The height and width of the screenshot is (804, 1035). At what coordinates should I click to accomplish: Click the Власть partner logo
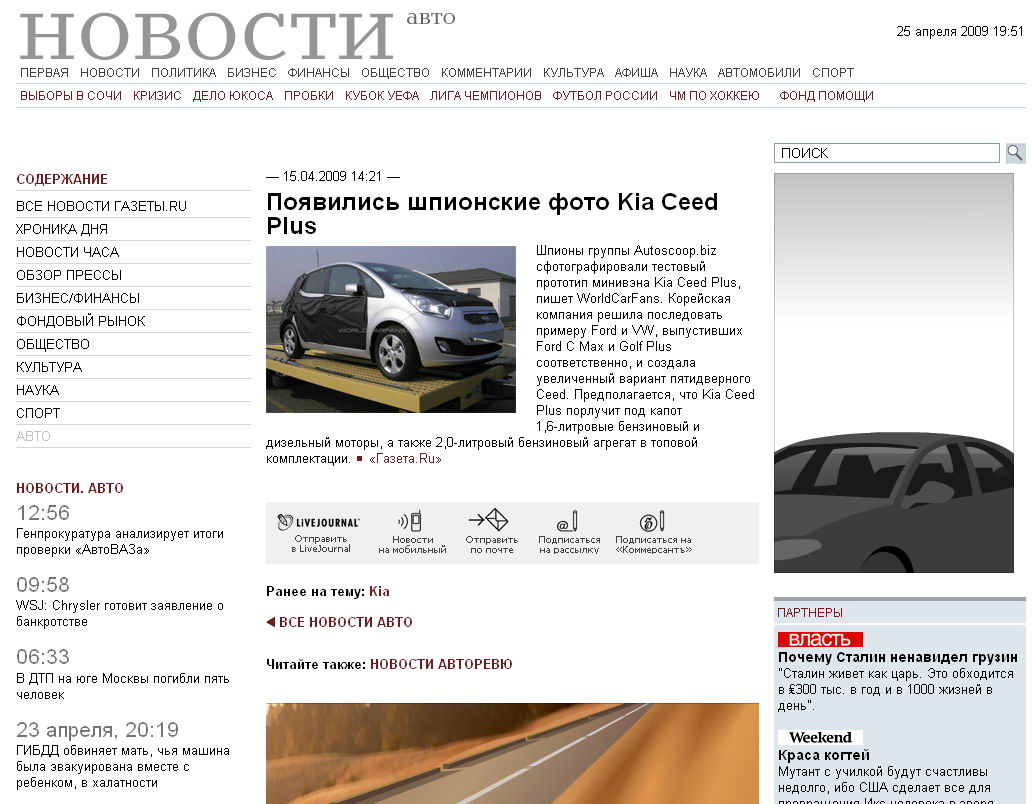click(x=820, y=639)
